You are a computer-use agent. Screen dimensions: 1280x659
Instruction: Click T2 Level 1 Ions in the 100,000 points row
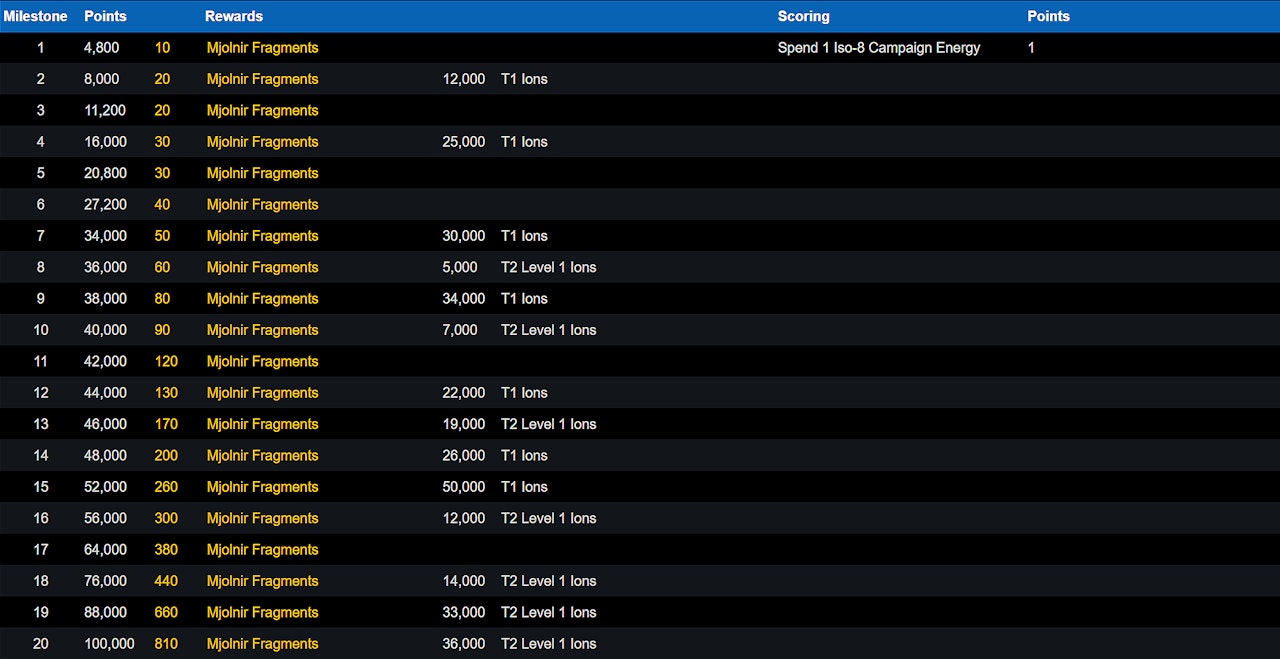coord(549,643)
